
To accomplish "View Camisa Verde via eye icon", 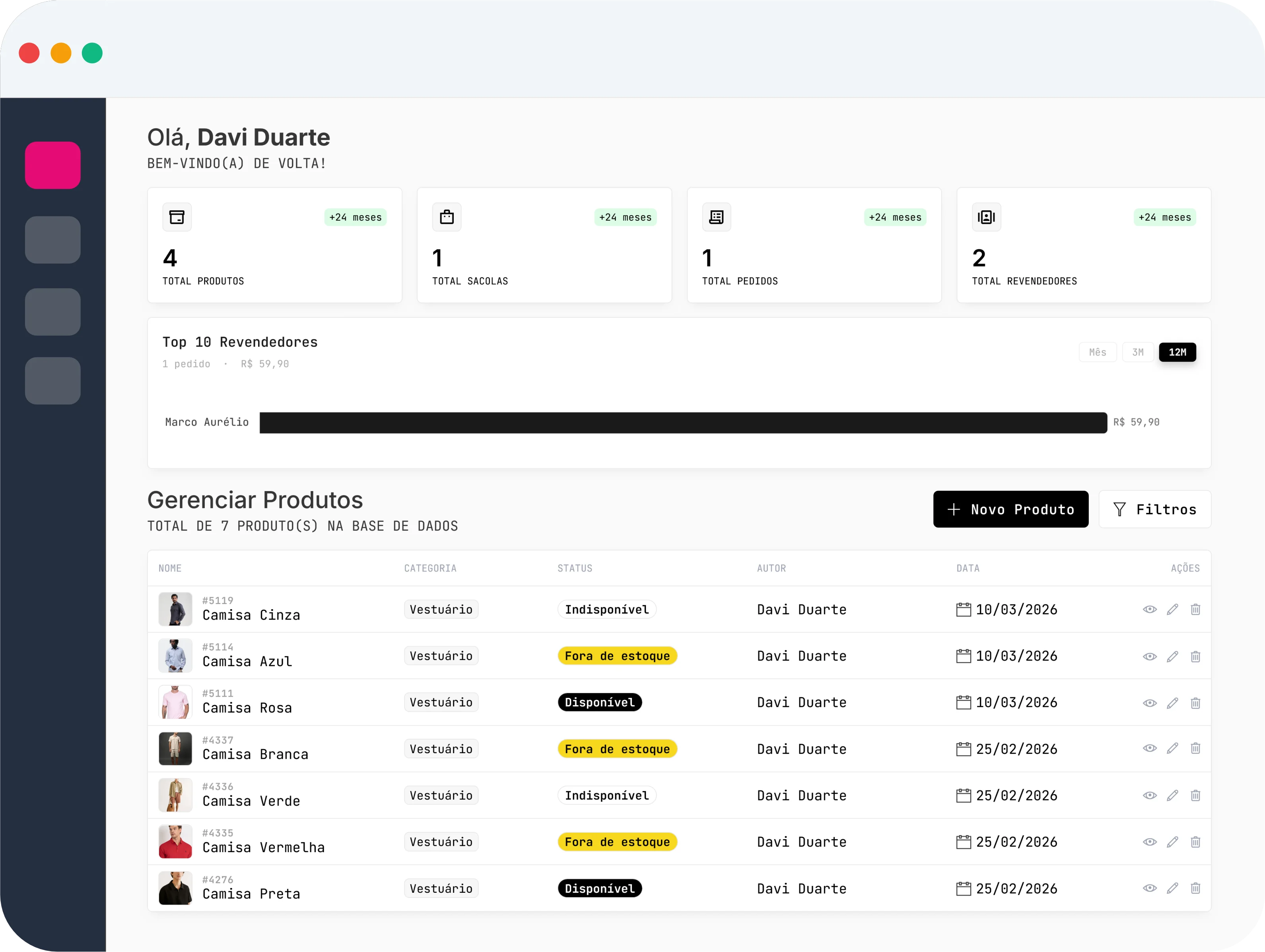I will [1150, 795].
